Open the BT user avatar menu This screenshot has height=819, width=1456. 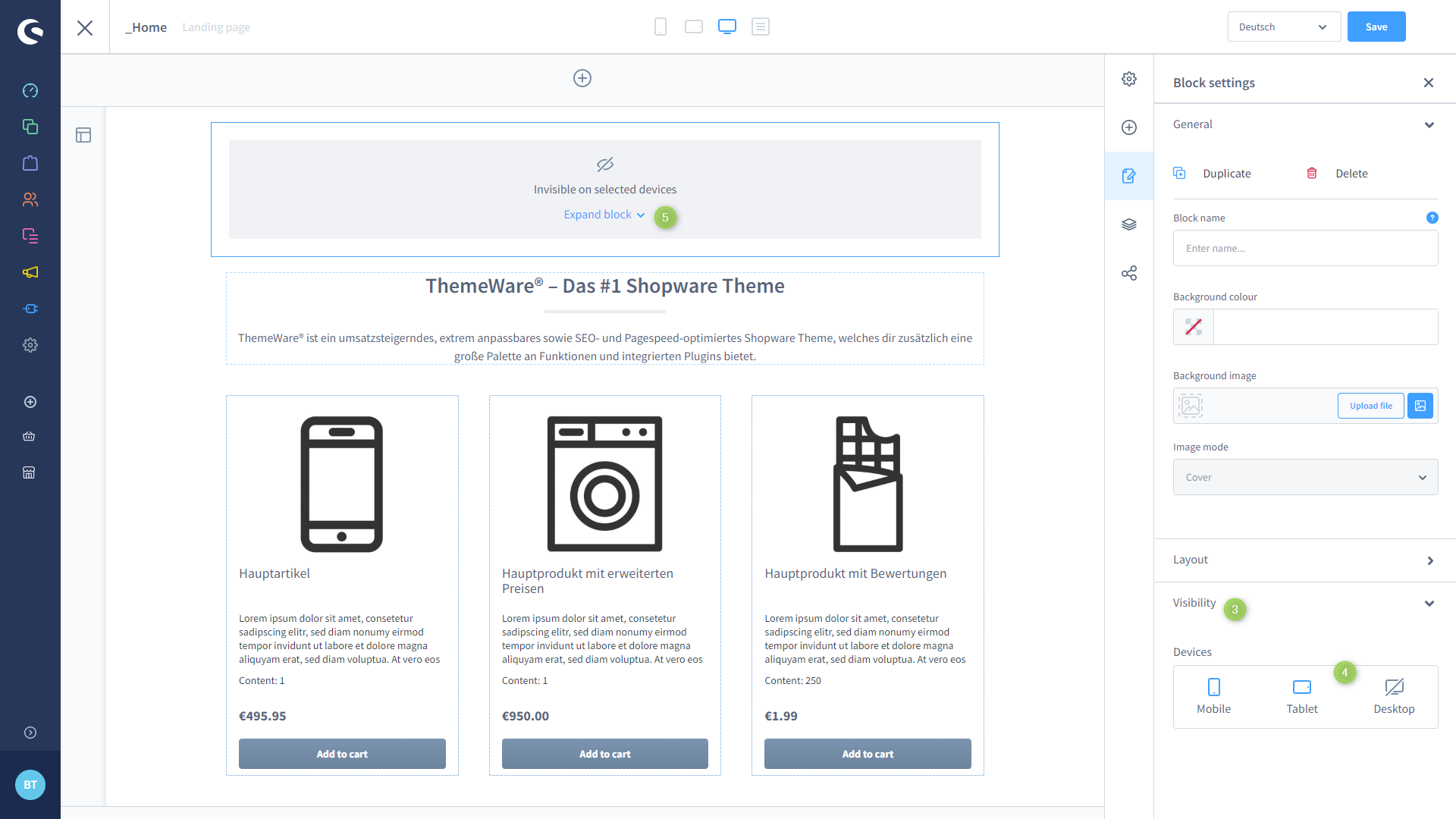pos(30,785)
